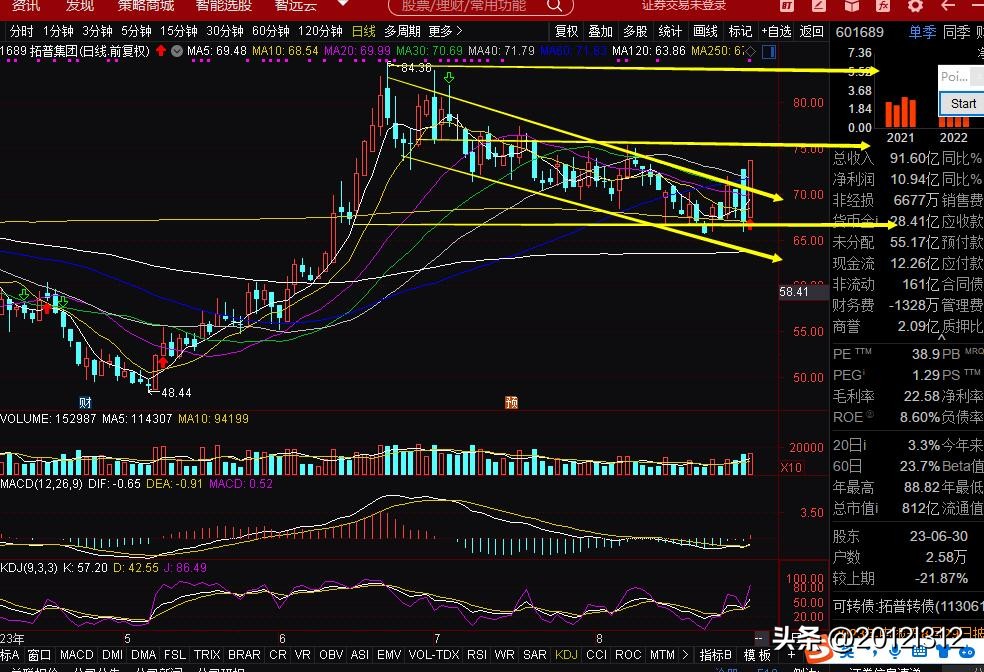Screen dimensions: 984x672
Task: Select 同季 financial tab
Action: [x=956, y=32]
